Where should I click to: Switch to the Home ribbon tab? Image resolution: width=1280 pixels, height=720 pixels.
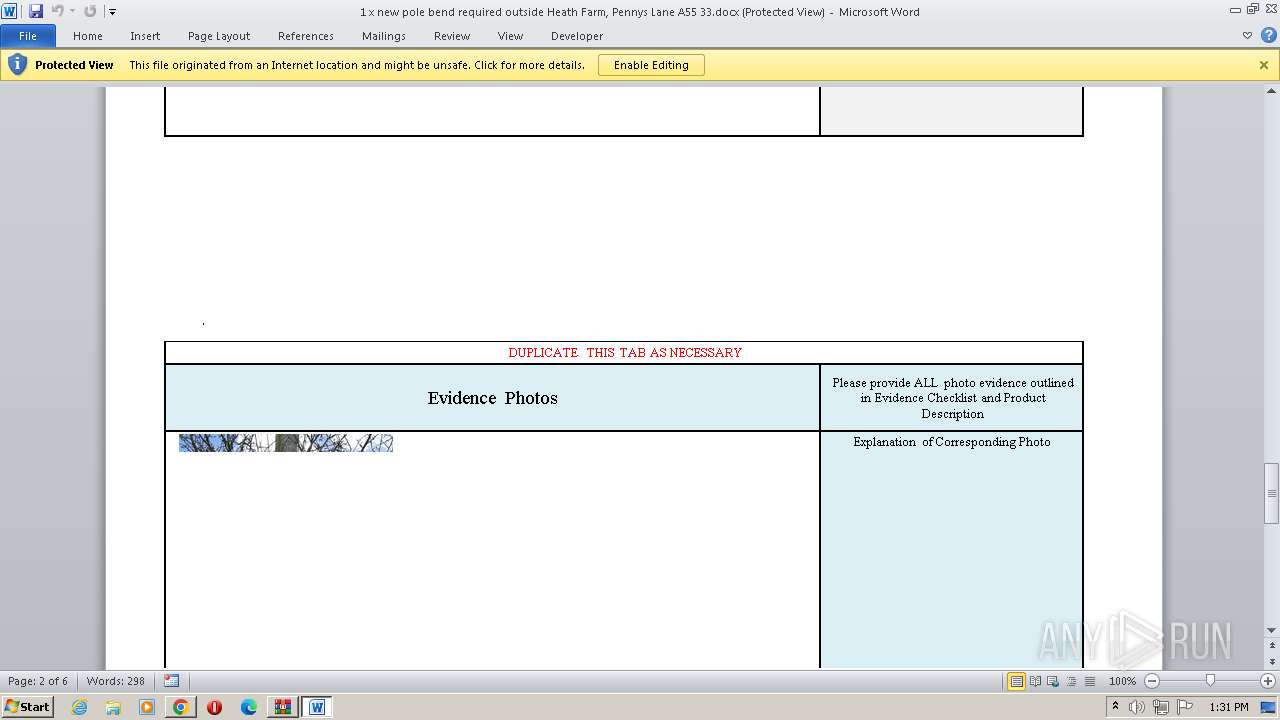pos(87,36)
